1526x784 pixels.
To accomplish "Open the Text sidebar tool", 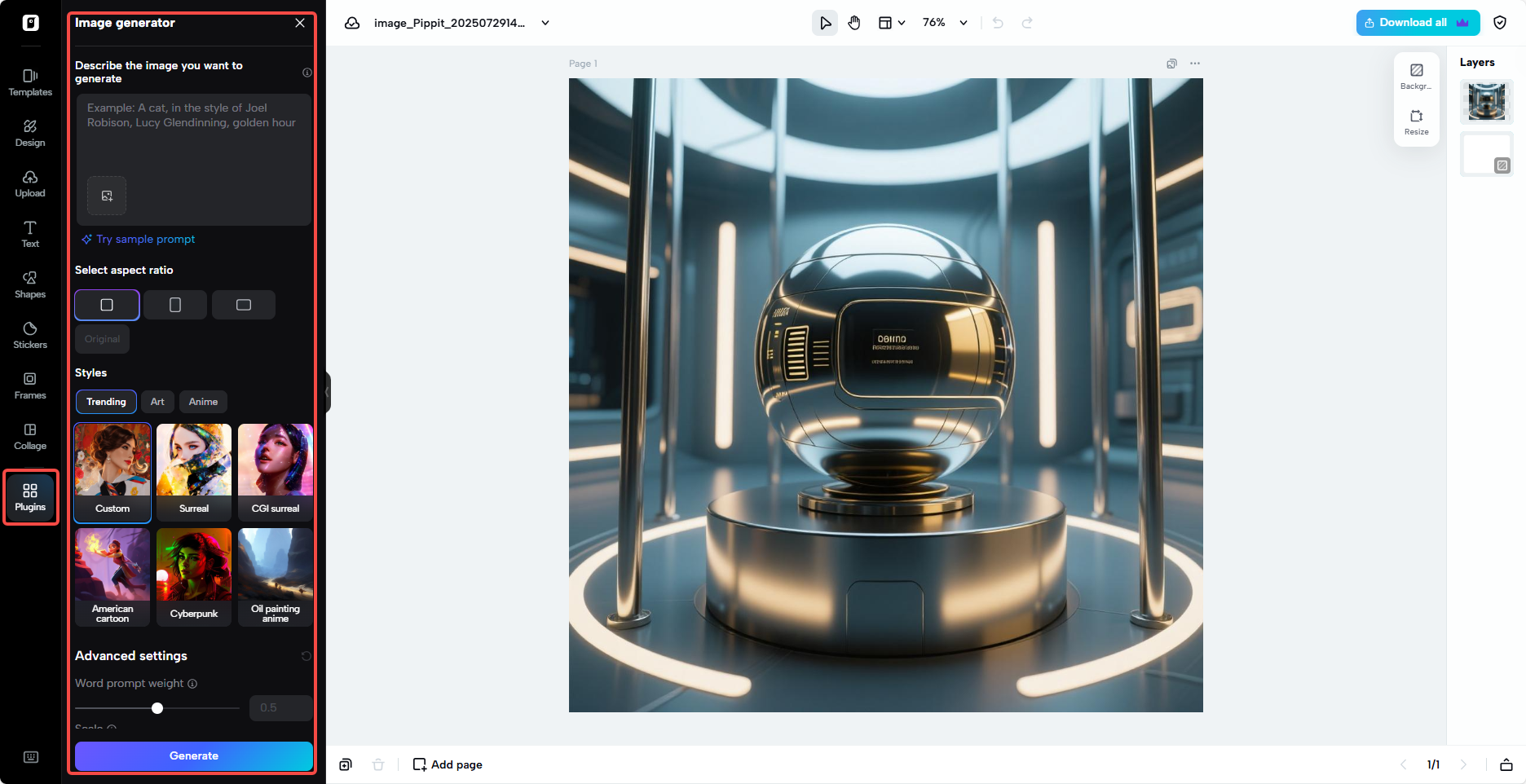I will 30,234.
